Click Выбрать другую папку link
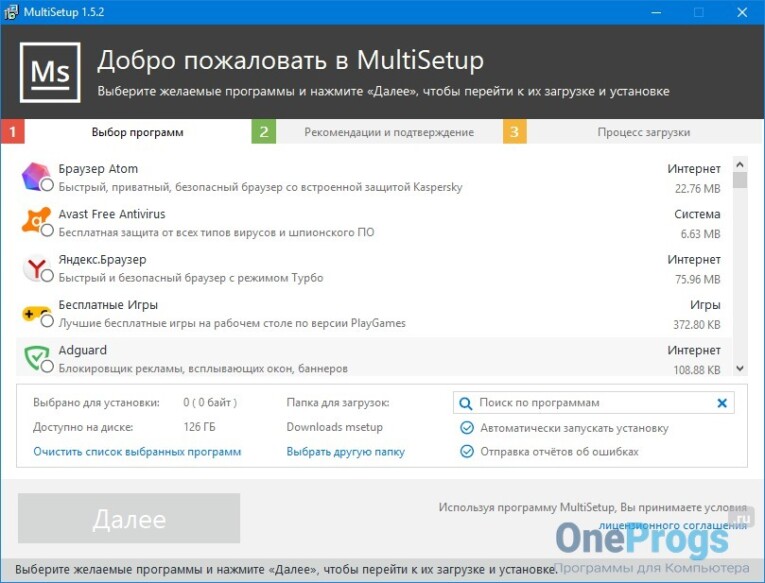The image size is (765, 583). click(345, 452)
